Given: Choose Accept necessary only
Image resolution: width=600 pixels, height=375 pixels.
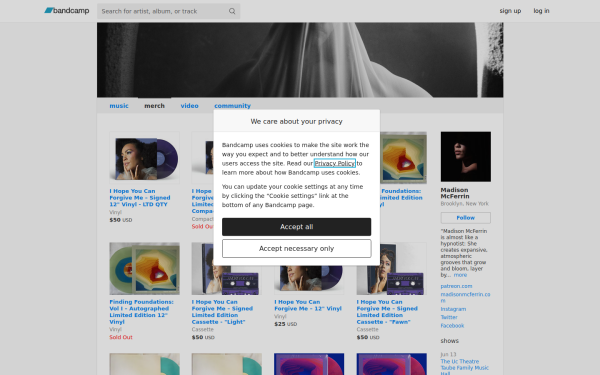Looking at the screenshot, I should (297, 248).
